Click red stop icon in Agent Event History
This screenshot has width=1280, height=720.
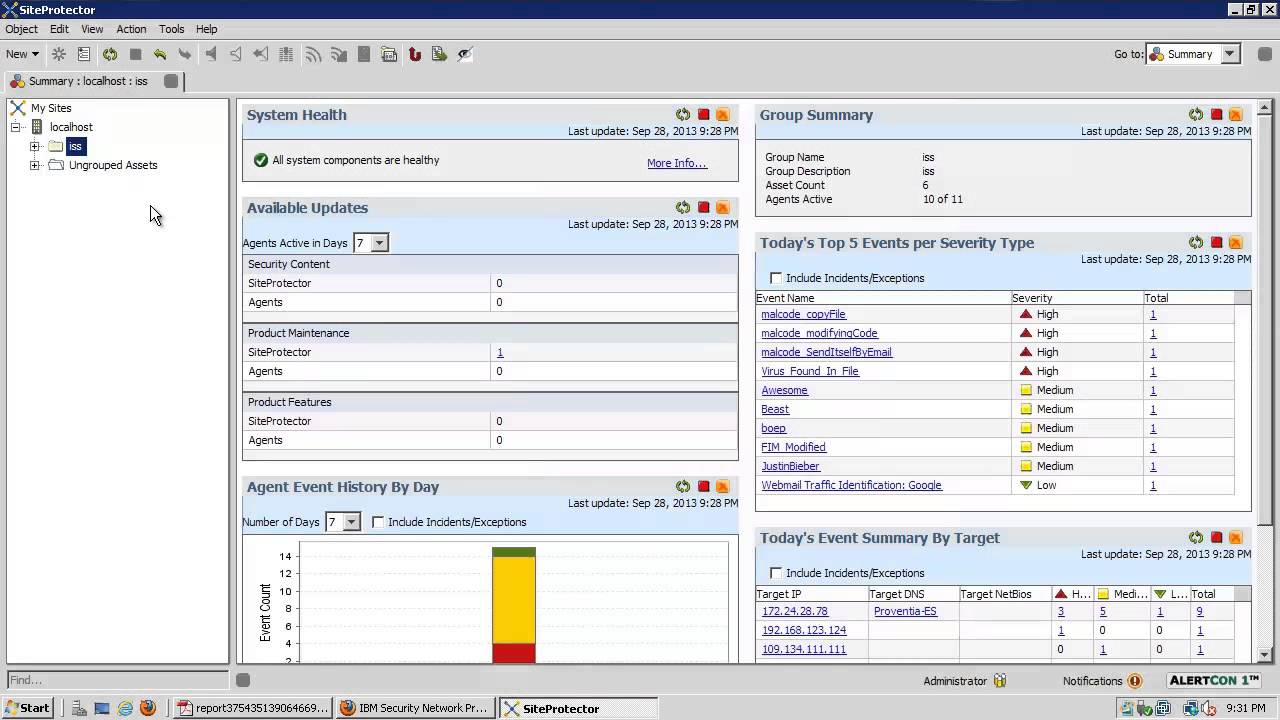pyautogui.click(x=703, y=487)
